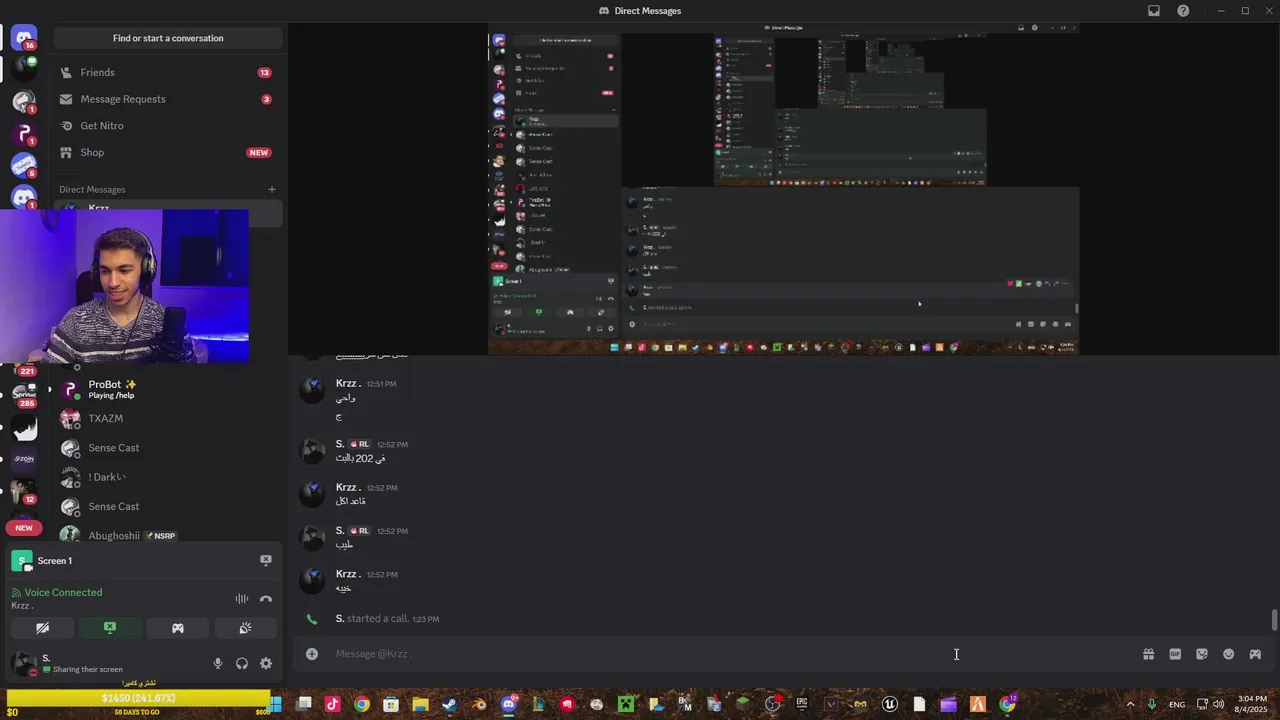The image size is (1280, 720).
Task: Click the create DM plus icon
Action: click(x=271, y=189)
